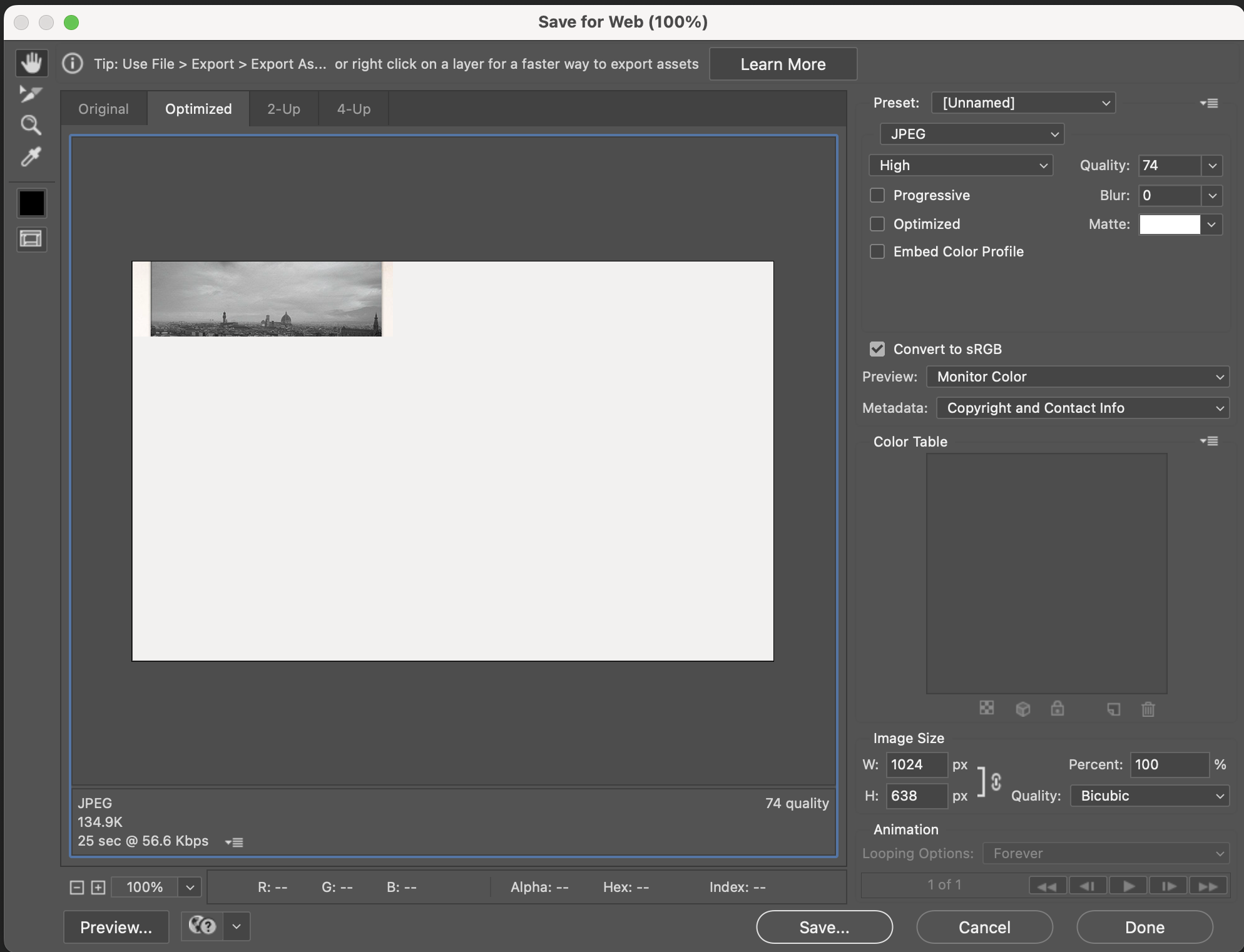Select the Zoom tool
This screenshot has width=1244, height=952.
point(31,125)
